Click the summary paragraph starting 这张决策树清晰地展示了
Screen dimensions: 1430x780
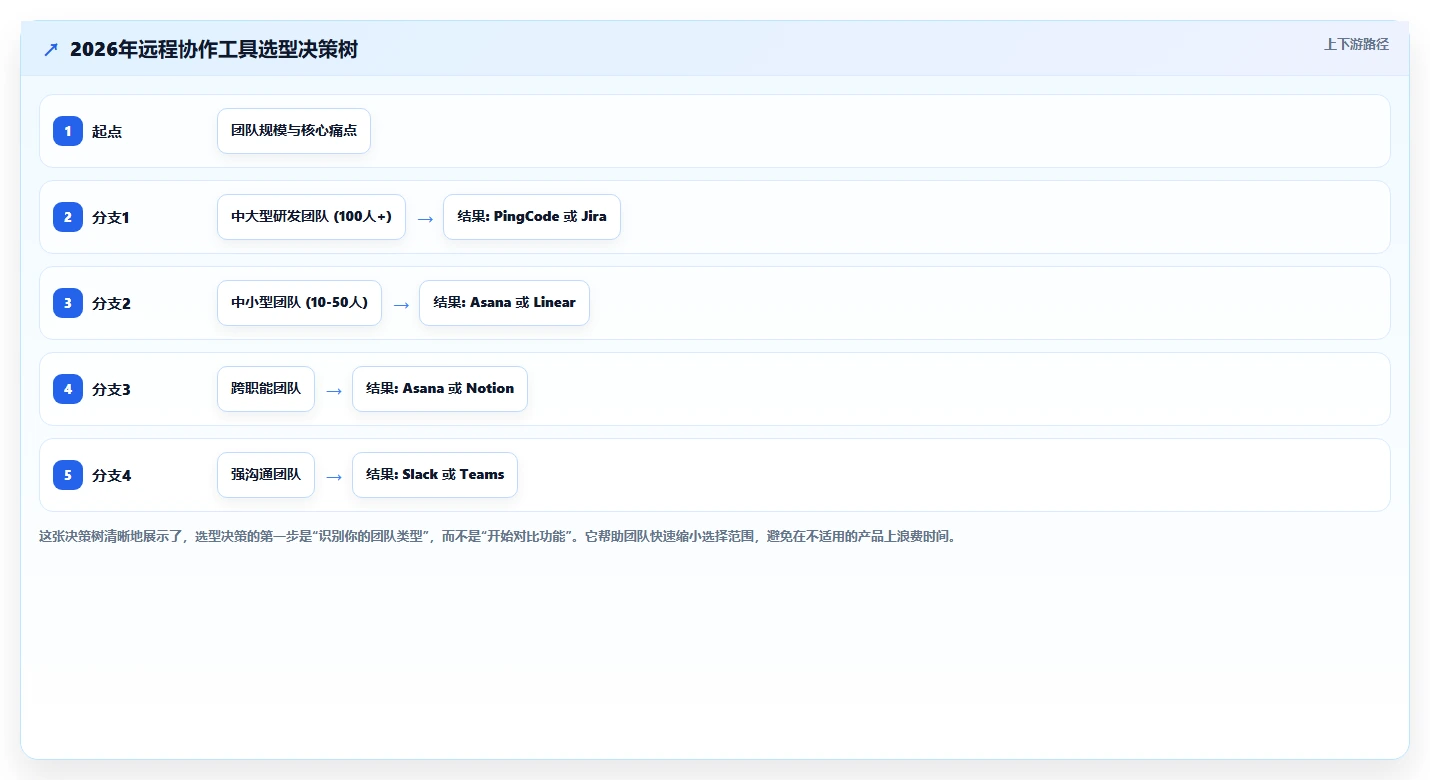tap(500, 537)
